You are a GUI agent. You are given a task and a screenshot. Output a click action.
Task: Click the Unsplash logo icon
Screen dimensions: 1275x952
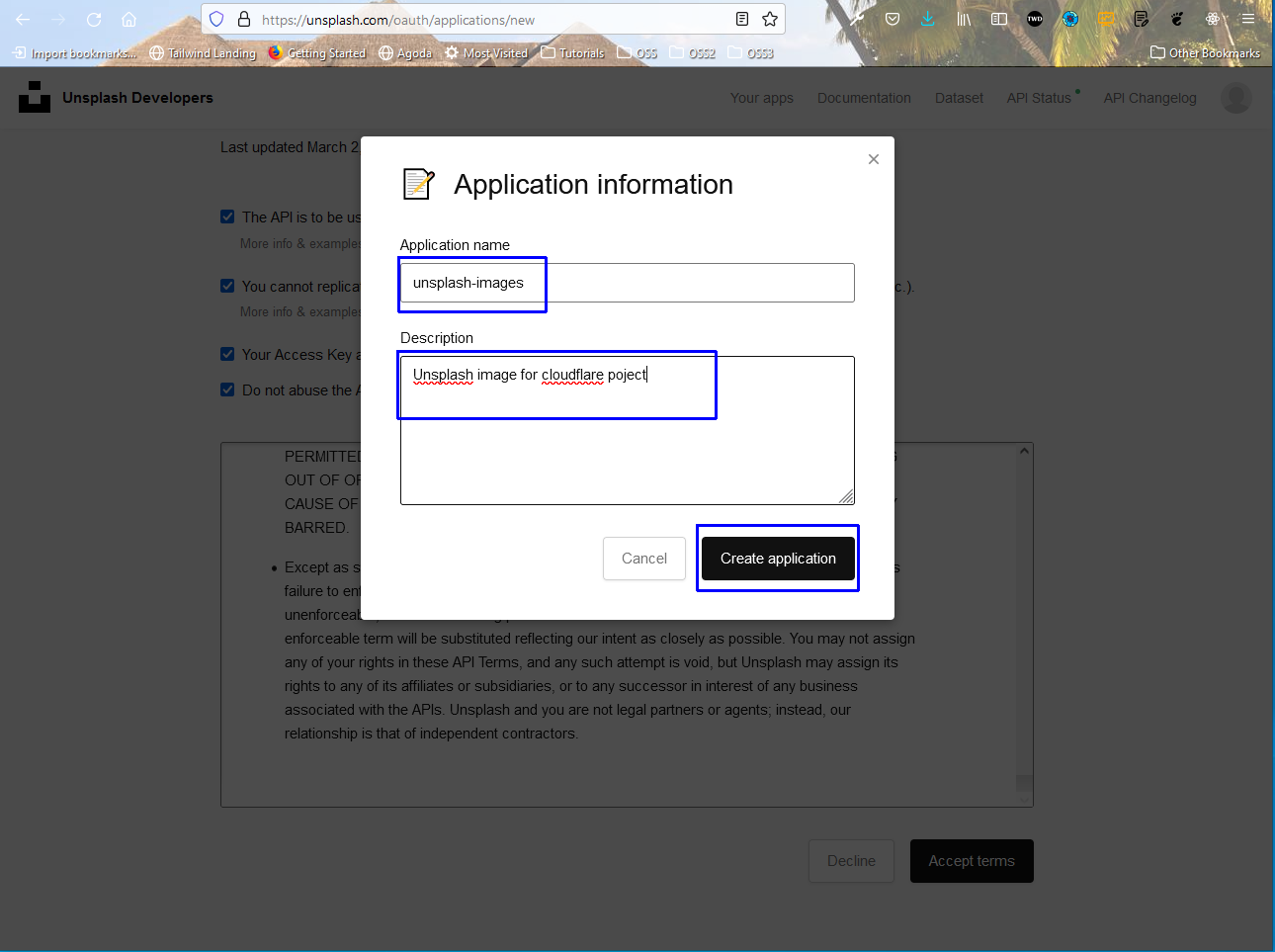point(35,97)
